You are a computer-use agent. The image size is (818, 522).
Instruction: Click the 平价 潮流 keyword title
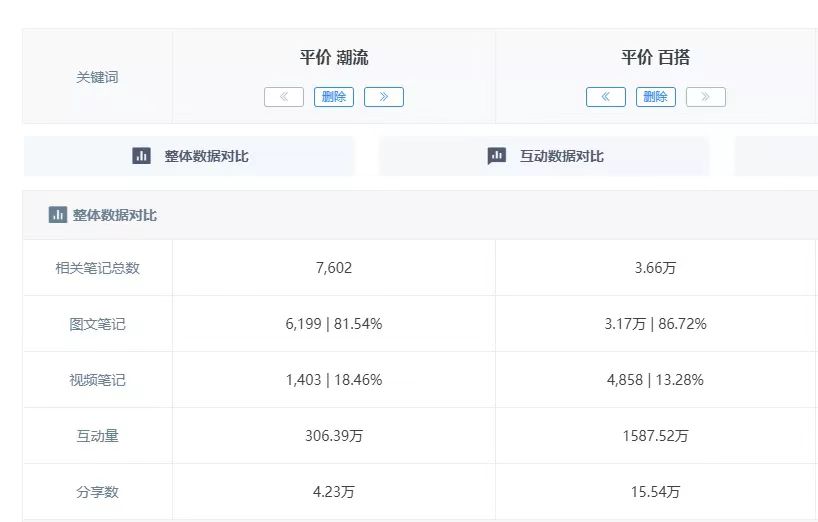(x=334, y=57)
